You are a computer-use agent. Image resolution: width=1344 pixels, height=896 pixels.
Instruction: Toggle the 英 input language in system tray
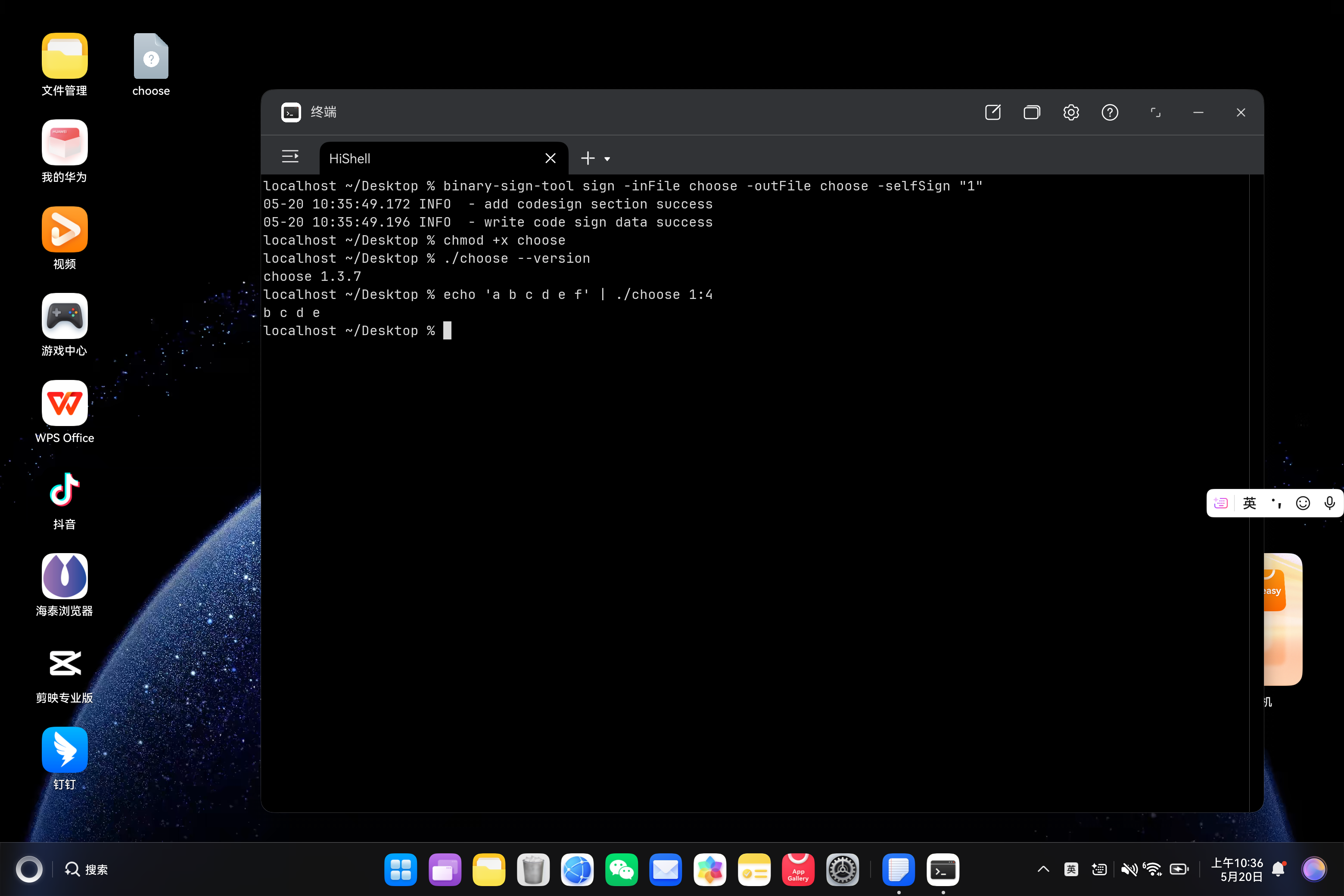[1071, 869]
